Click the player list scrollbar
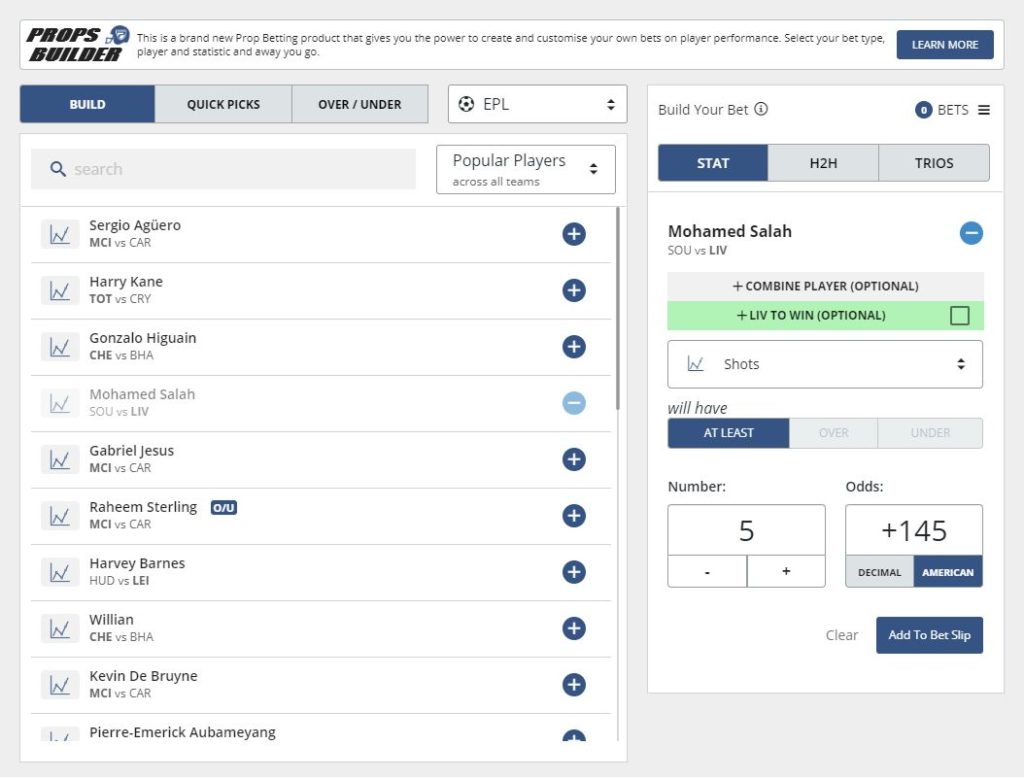1024x779 pixels. click(x=617, y=308)
